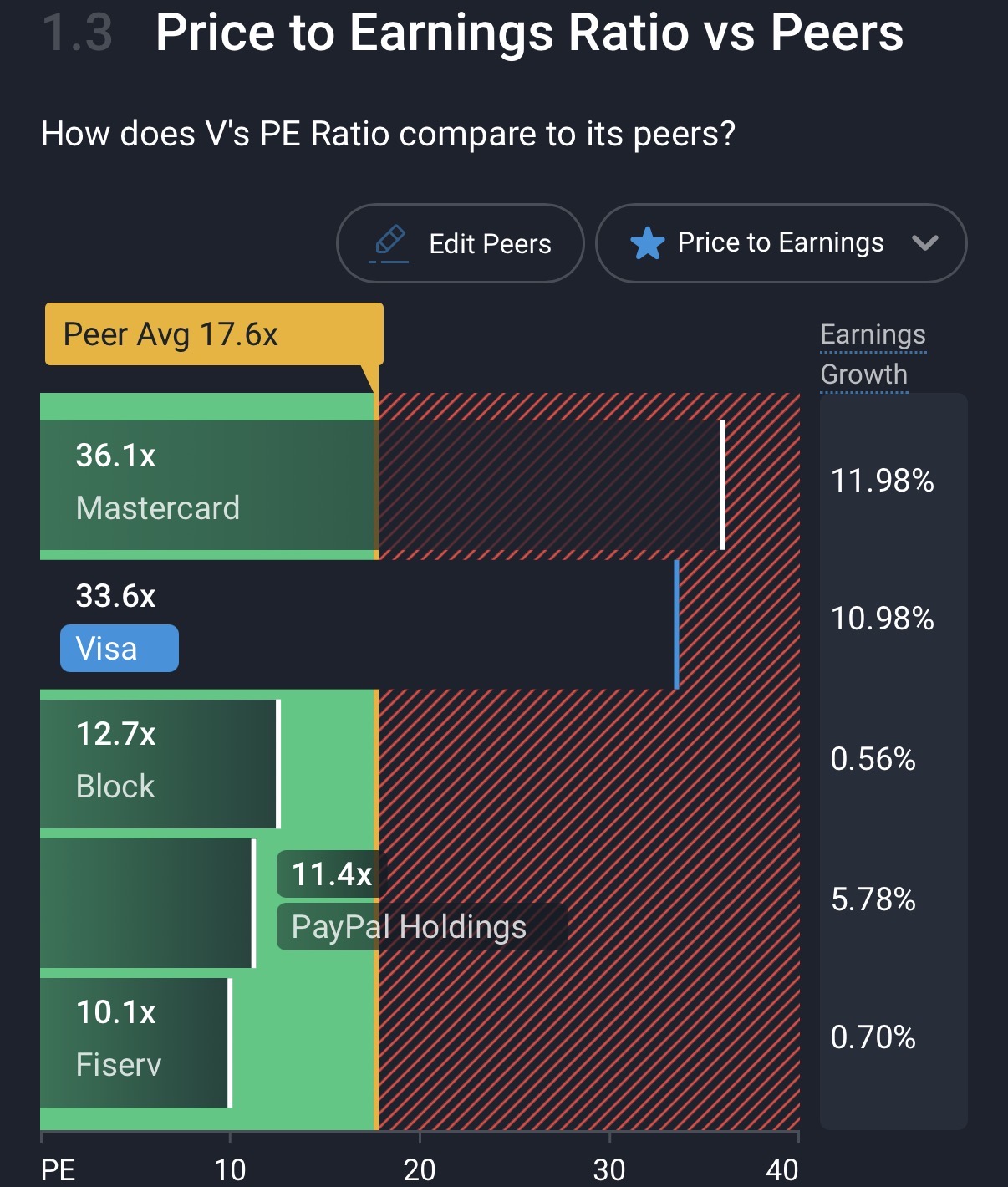Click Visa's 10.98% earnings growth value
Viewport: 1008px width, 1187px height.
[882, 619]
